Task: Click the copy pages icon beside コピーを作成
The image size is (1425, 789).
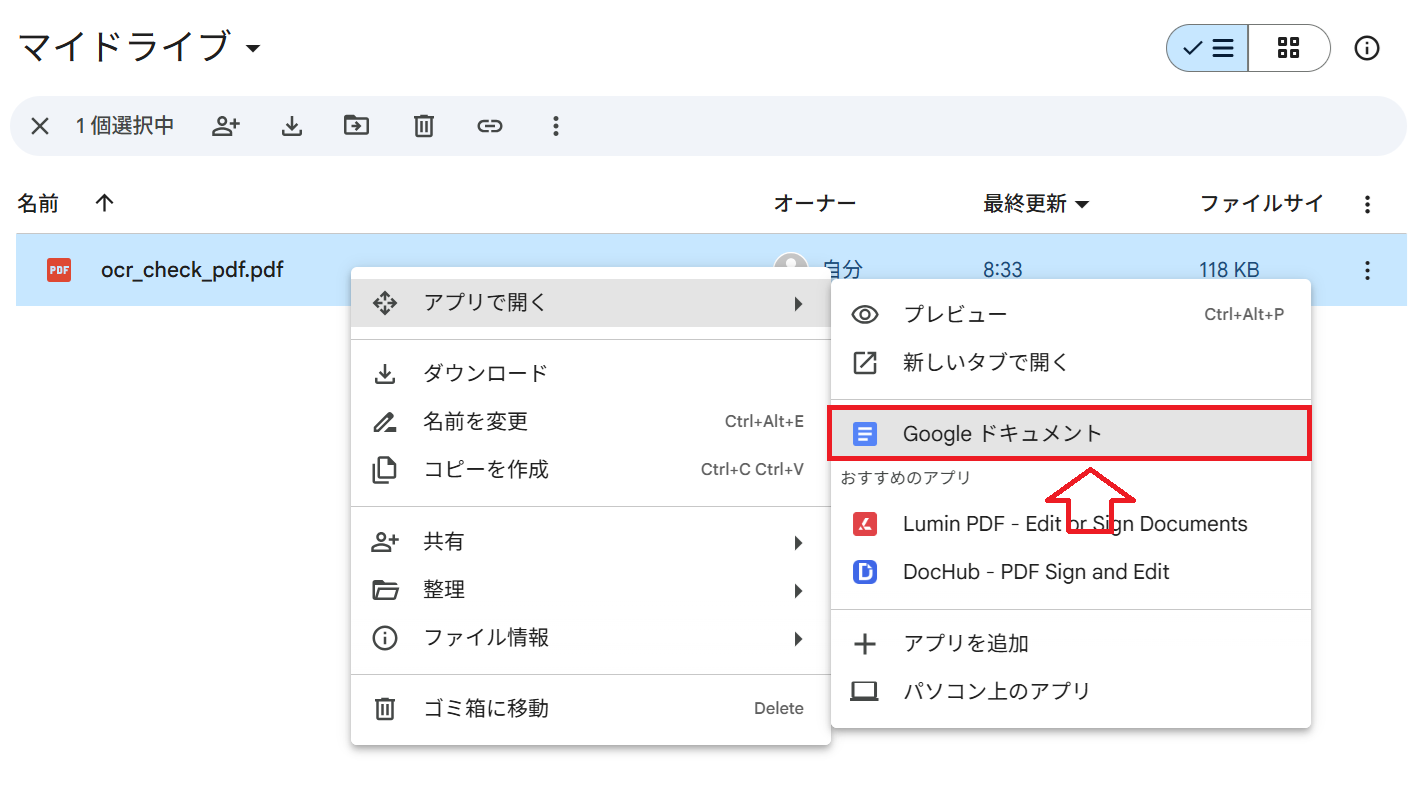Action: coord(385,470)
